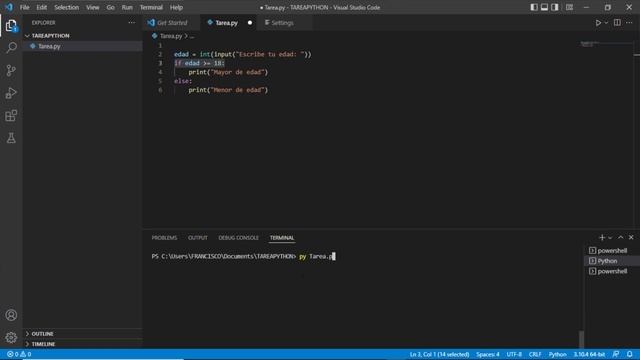Click the Explorer panel more actions ellipsis
640x360 pixels.
tap(131, 23)
